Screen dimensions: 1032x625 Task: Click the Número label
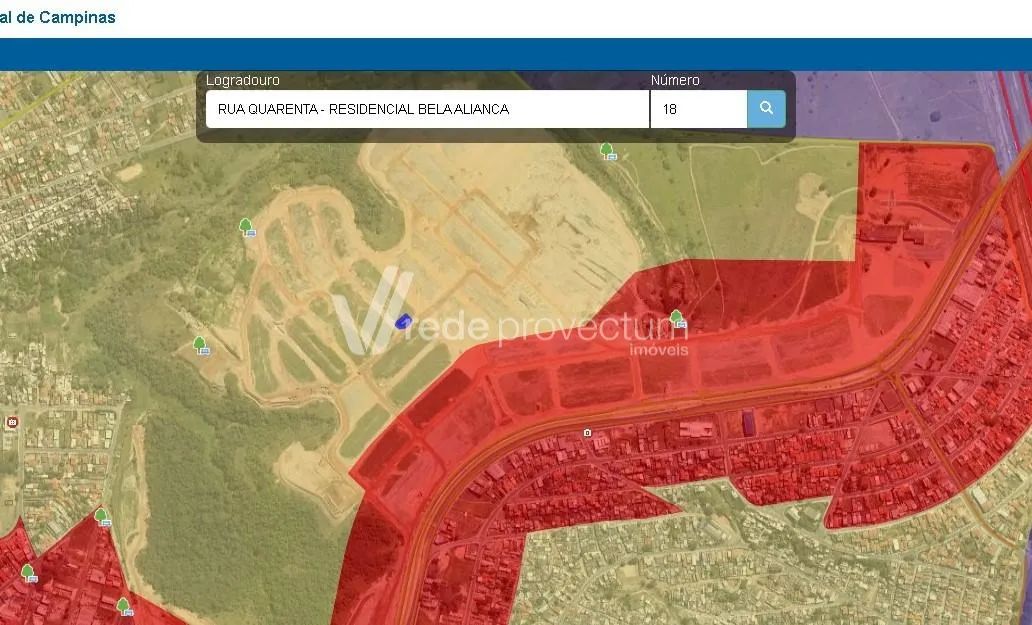(x=675, y=80)
